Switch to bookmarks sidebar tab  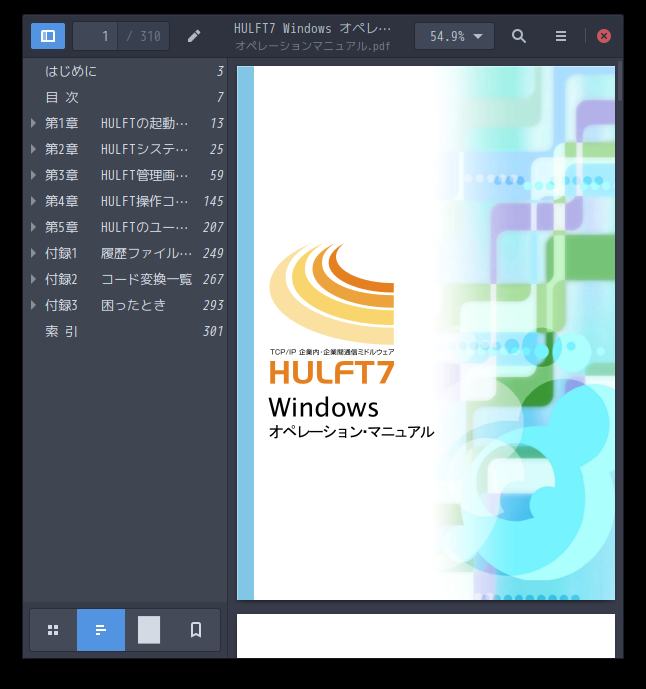pos(196,630)
